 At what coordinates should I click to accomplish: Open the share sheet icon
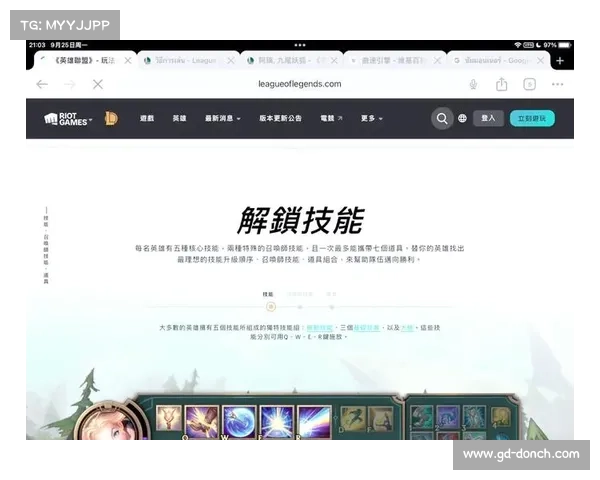coord(501,84)
